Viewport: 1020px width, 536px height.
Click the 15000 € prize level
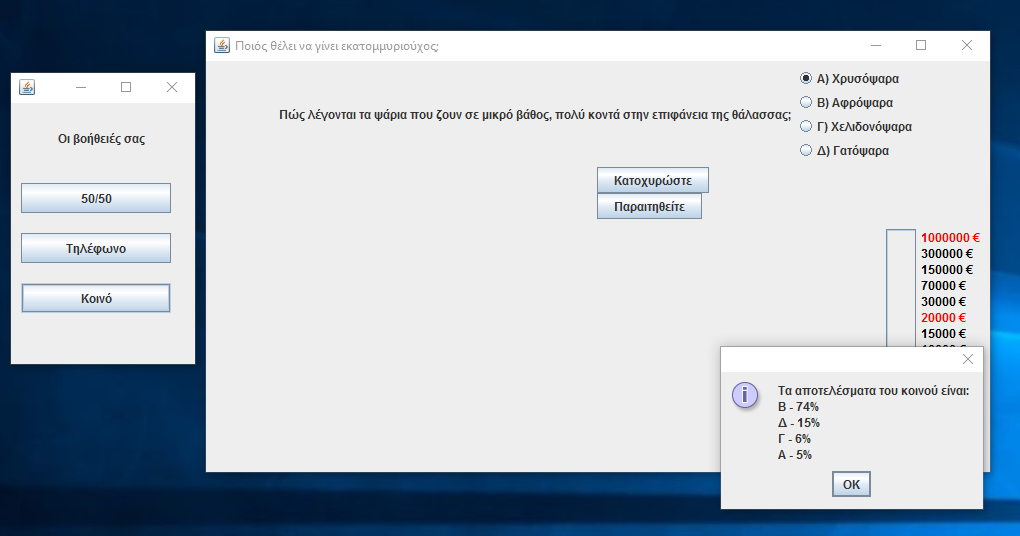[943, 334]
